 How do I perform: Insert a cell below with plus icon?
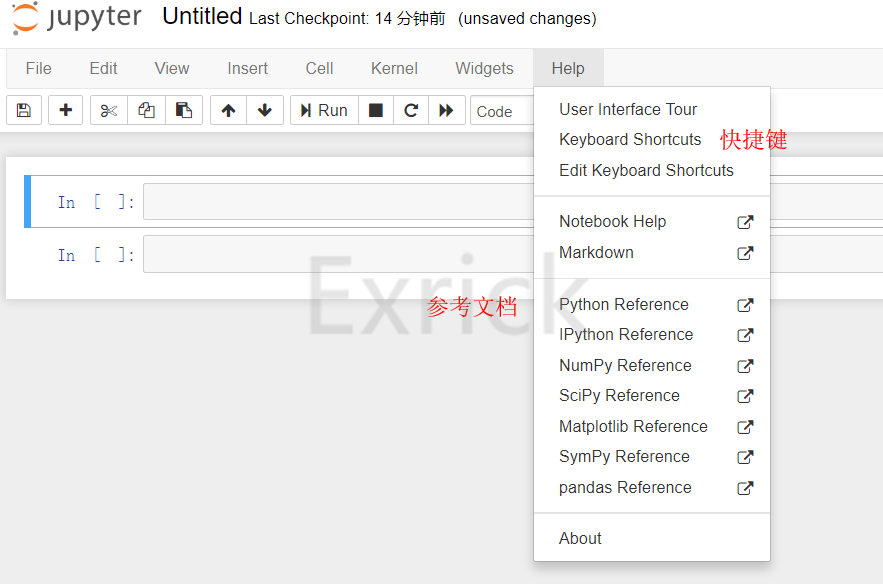click(x=65, y=110)
